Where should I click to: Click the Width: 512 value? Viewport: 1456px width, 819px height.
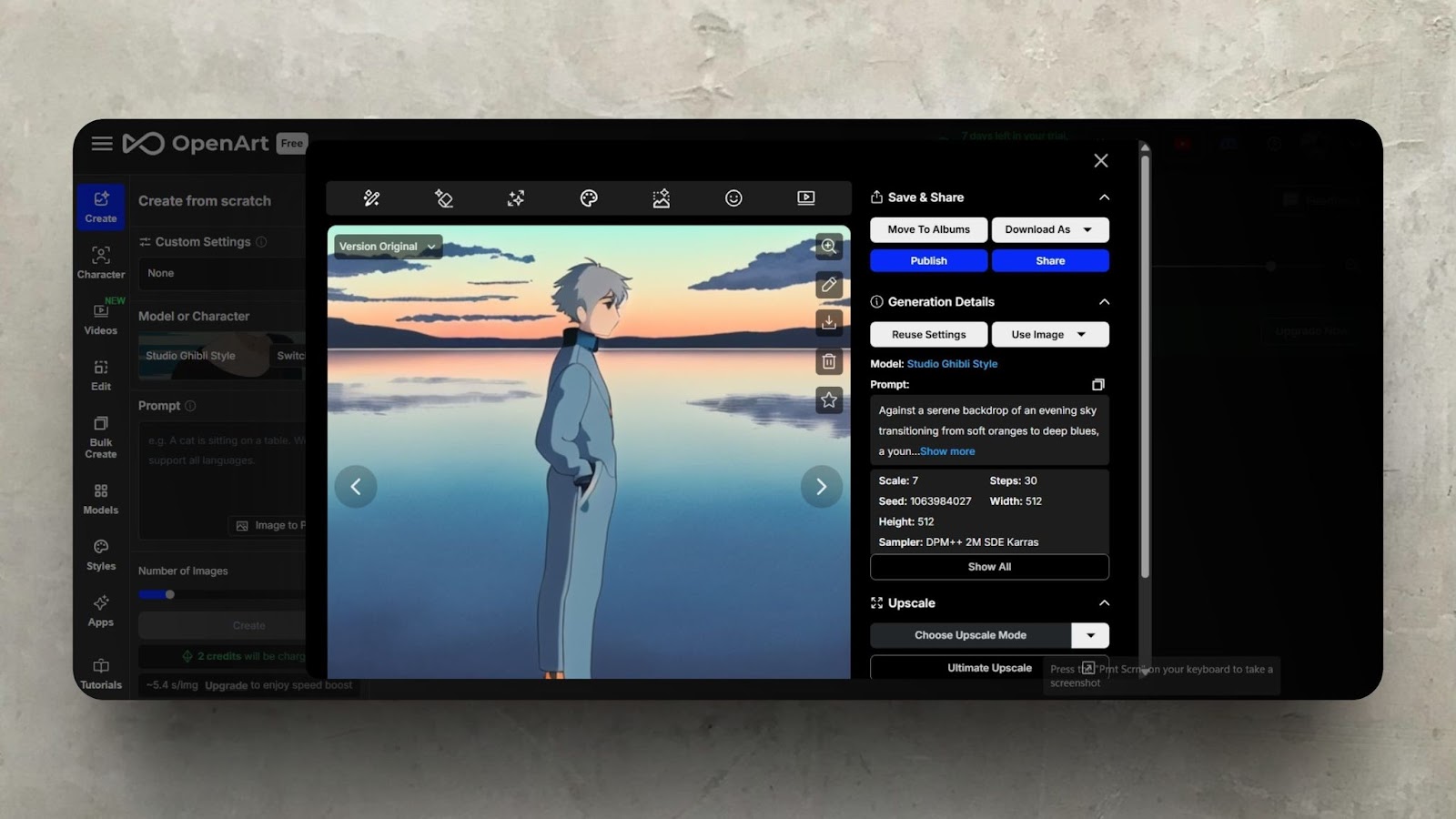(1016, 501)
